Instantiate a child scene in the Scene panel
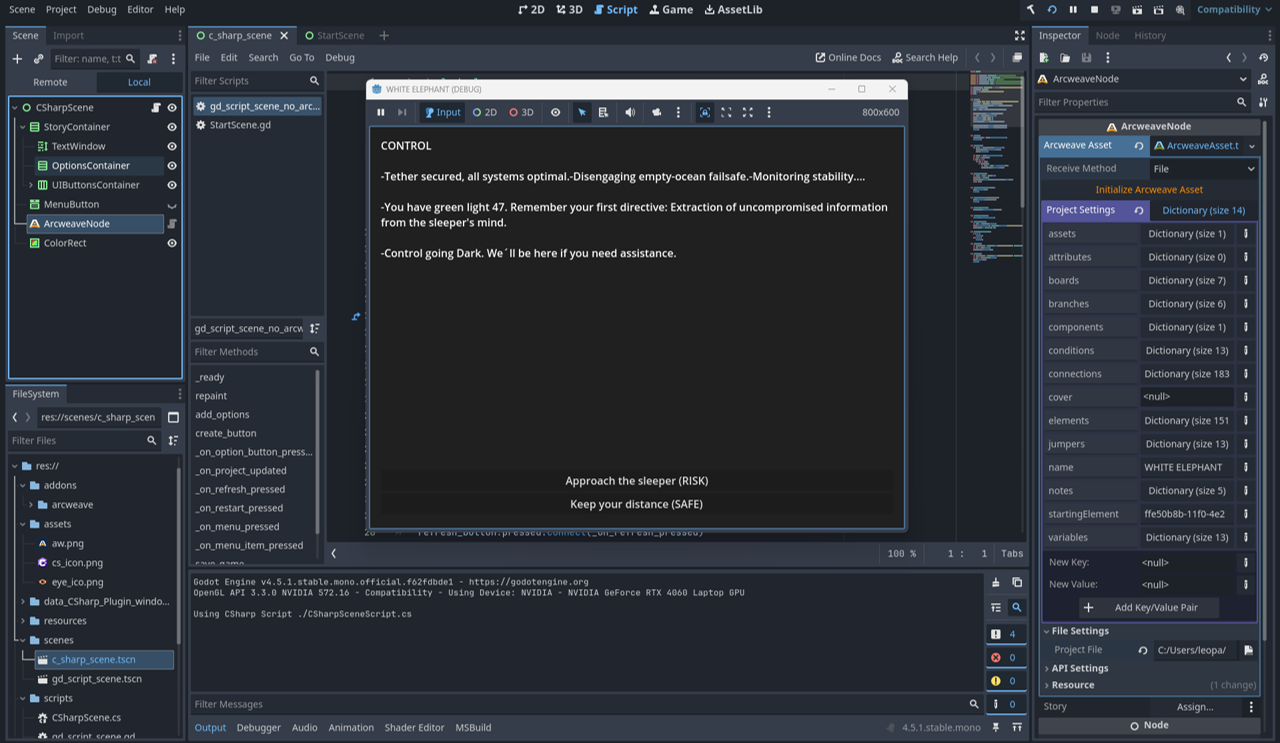The width and height of the screenshot is (1280, 743). 39,59
